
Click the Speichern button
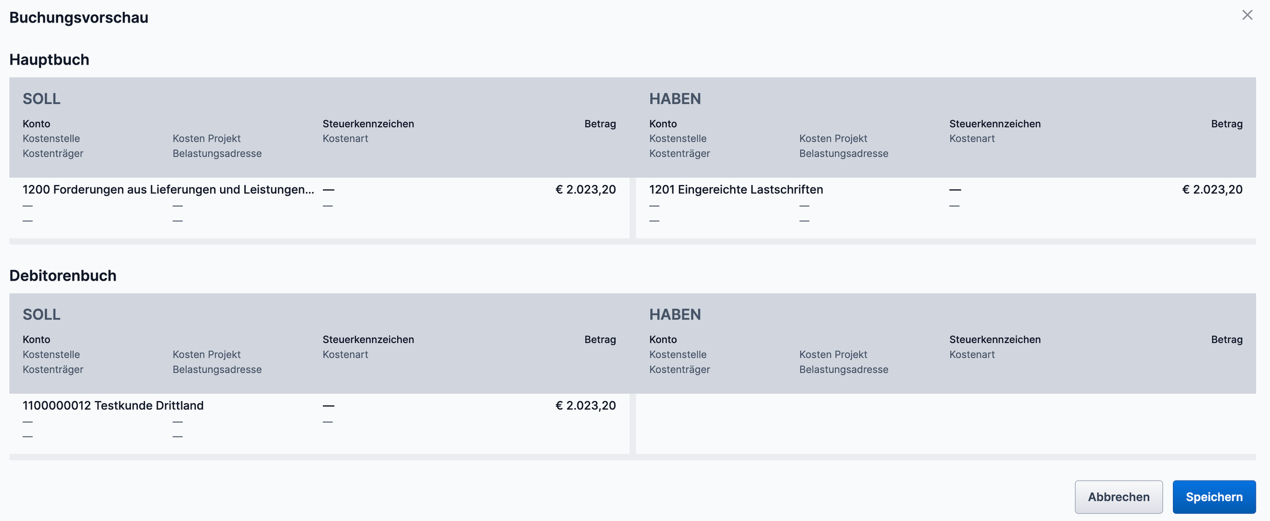pyautogui.click(x=1213, y=497)
